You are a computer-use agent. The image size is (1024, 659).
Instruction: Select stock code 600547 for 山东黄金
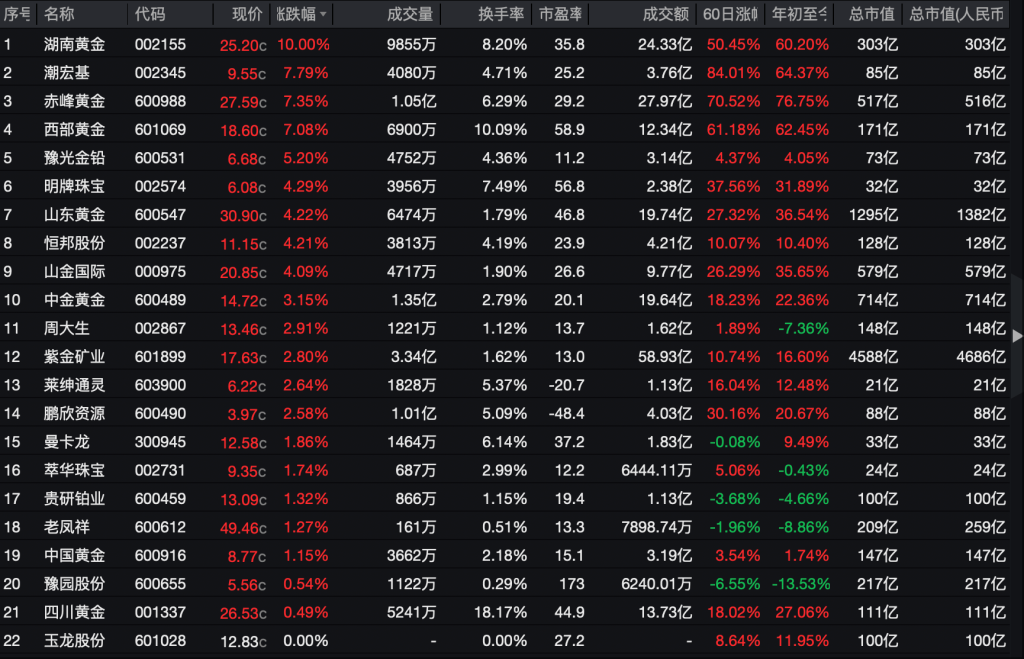pos(154,215)
